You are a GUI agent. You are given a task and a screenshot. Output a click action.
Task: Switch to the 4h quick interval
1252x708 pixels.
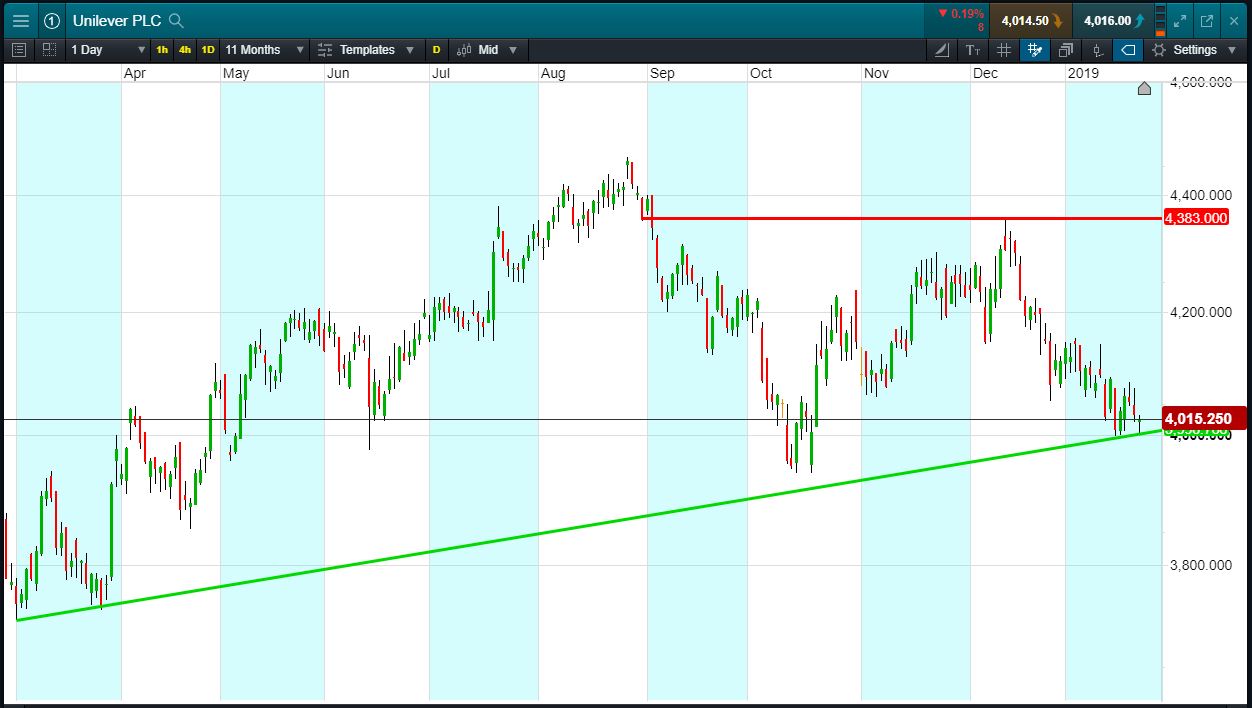point(185,49)
